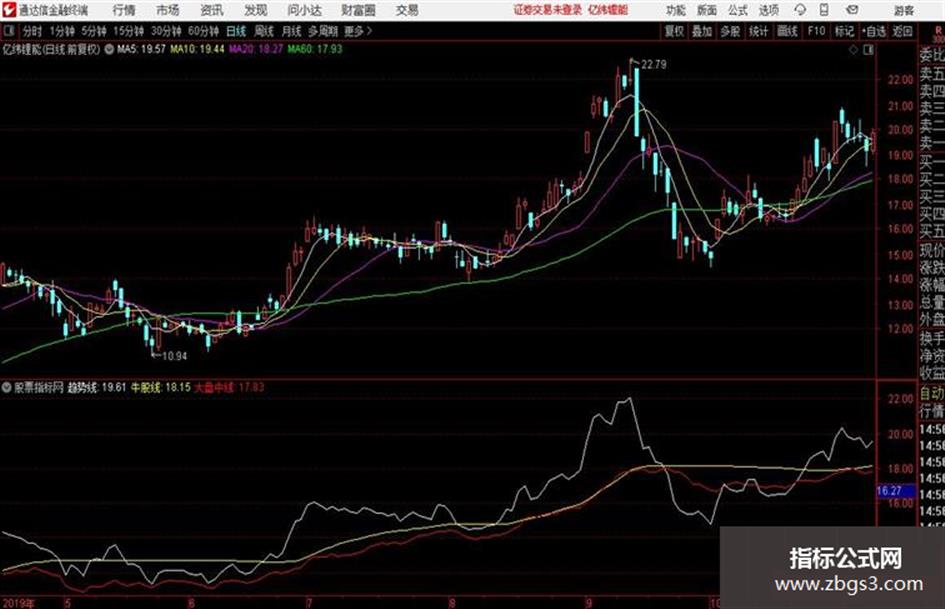Click the diamond icon above price axis
Image resolution: width=945 pixels, height=609 pixels.
point(853,50)
